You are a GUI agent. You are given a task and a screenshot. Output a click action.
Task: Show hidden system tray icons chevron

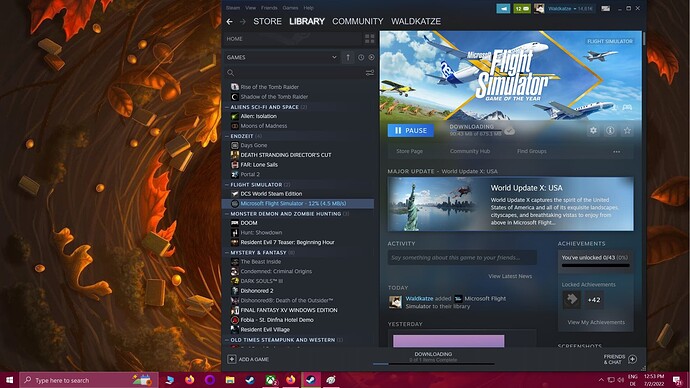click(601, 380)
